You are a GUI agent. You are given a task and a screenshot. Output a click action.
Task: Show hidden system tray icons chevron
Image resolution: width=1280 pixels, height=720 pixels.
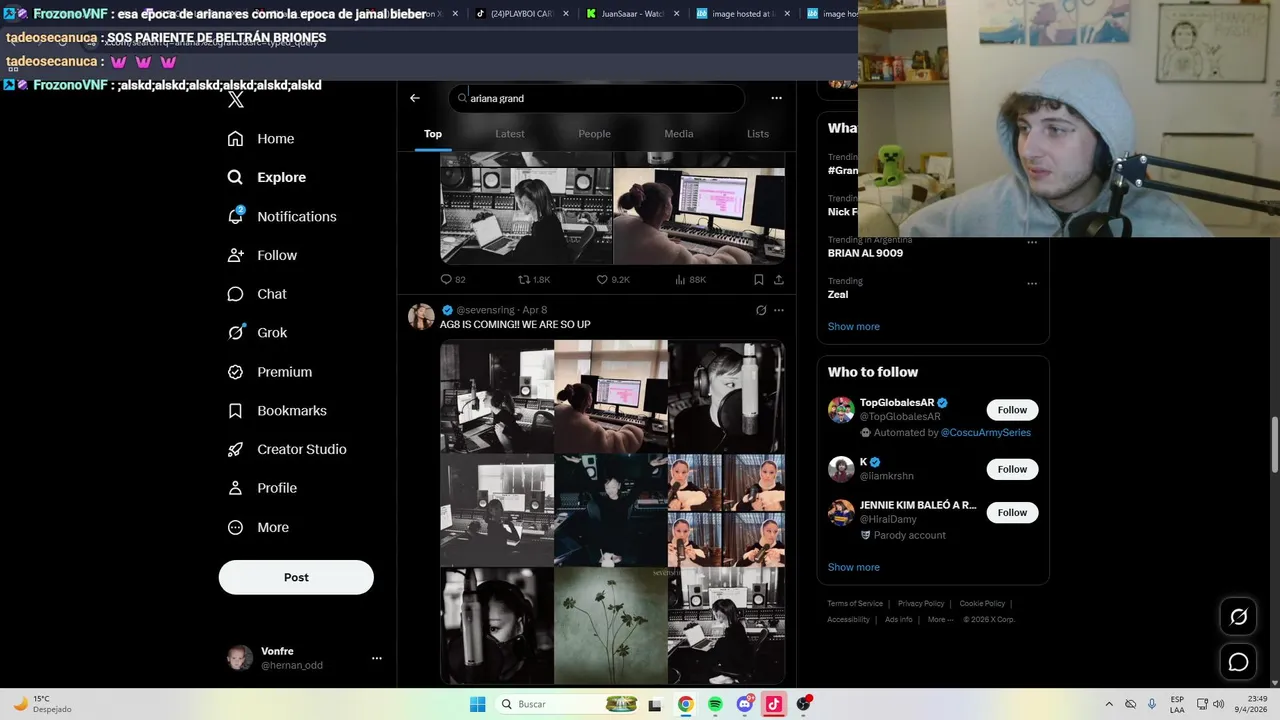click(x=1109, y=704)
